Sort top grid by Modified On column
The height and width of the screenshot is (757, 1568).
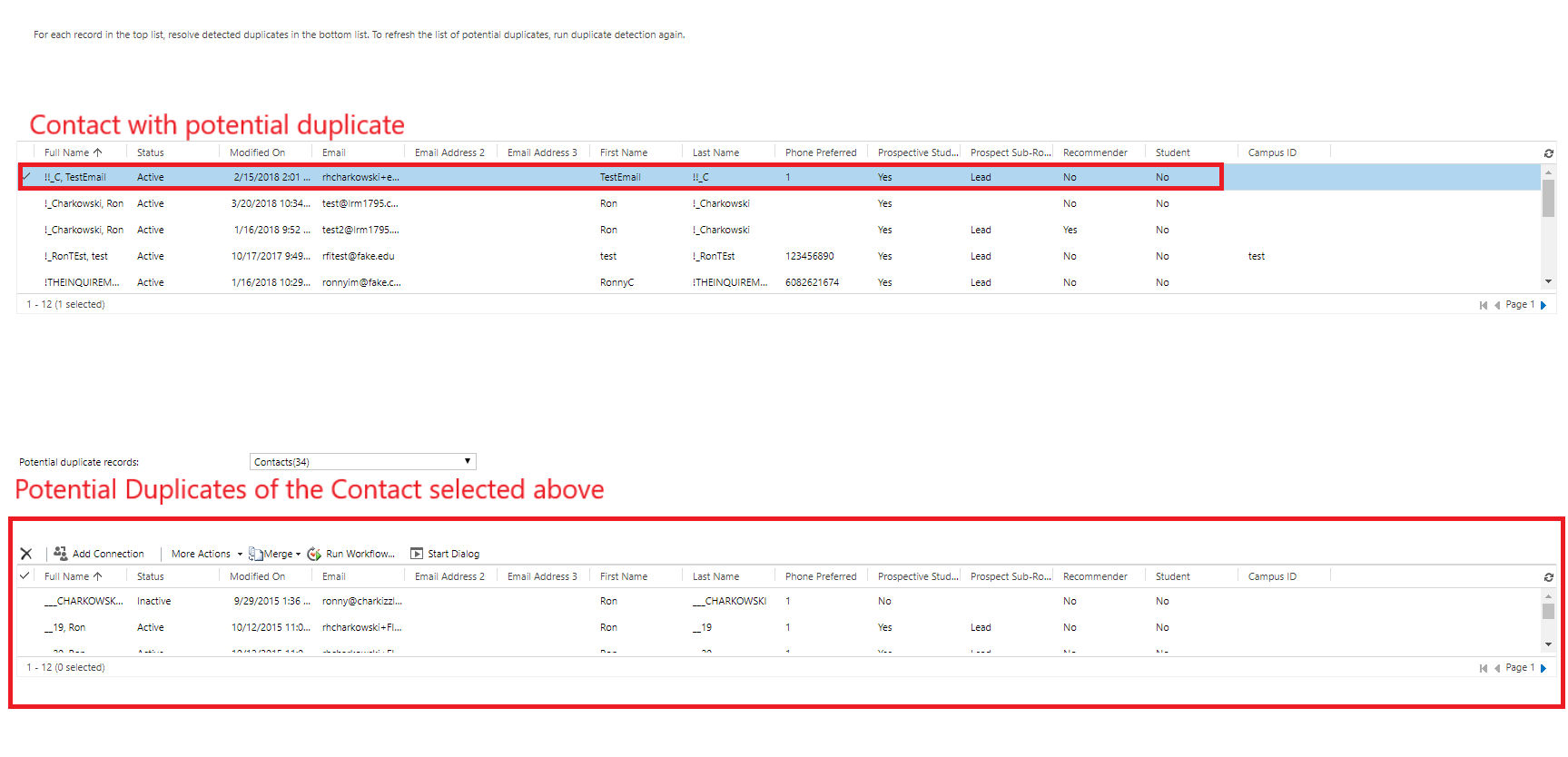click(x=257, y=152)
